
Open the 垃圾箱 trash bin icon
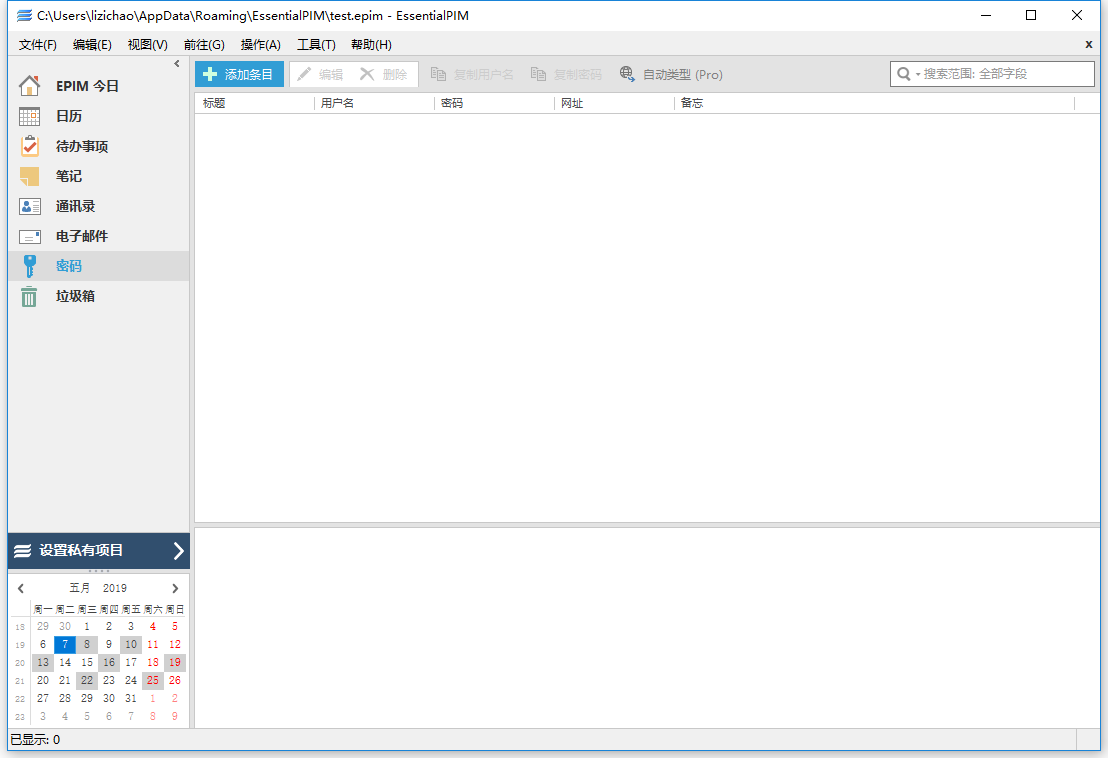coord(29,296)
